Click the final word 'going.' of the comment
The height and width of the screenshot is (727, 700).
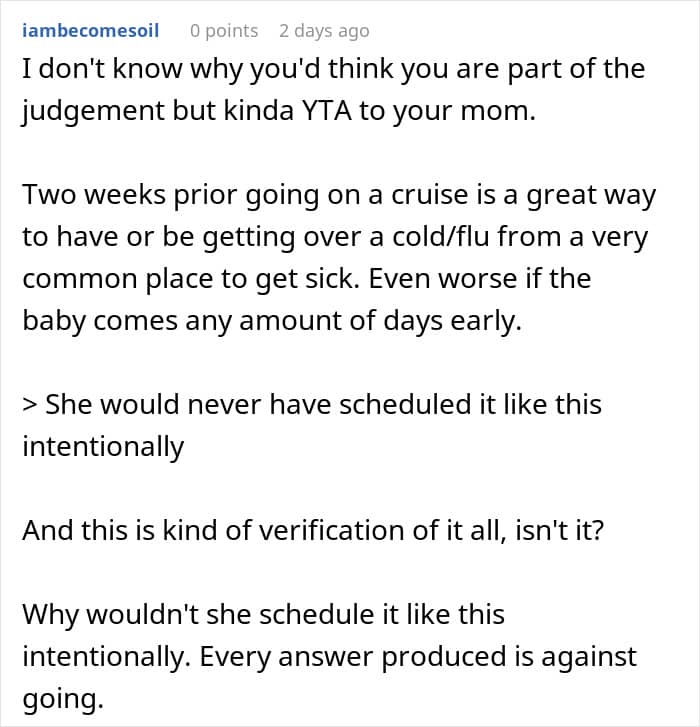(62, 699)
